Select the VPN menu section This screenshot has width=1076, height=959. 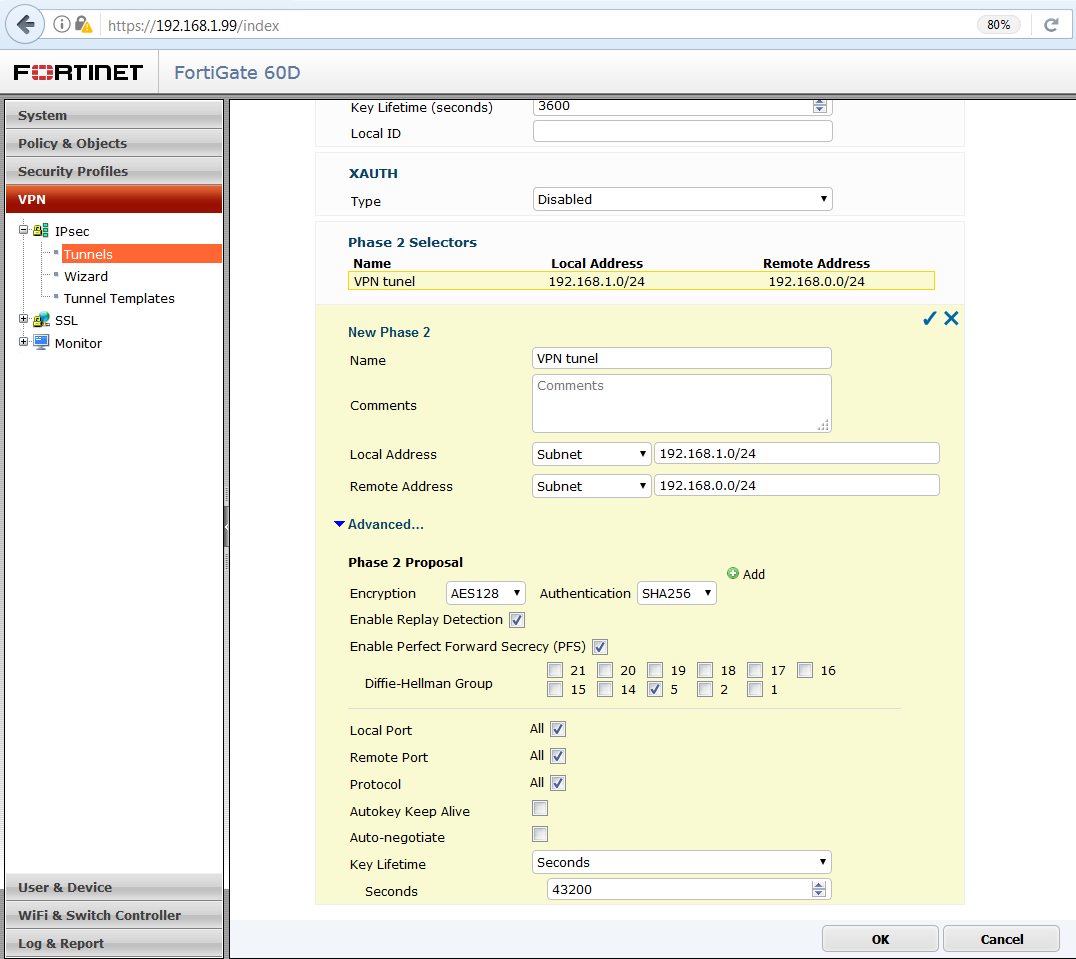pyautogui.click(x=114, y=199)
